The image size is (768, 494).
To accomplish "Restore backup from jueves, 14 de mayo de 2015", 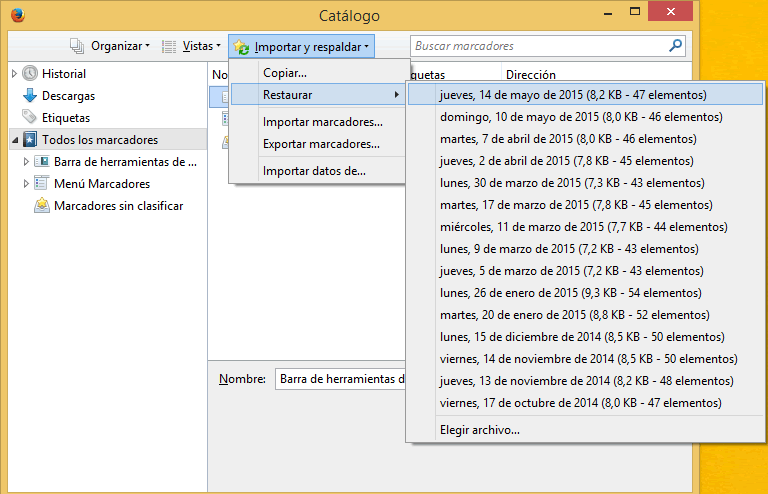I will pyautogui.click(x=585, y=94).
